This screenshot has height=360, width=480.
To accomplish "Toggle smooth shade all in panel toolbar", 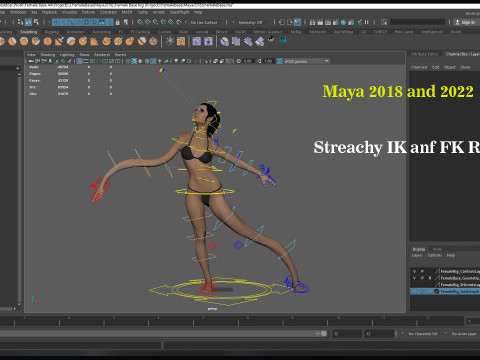I will (x=134, y=61).
